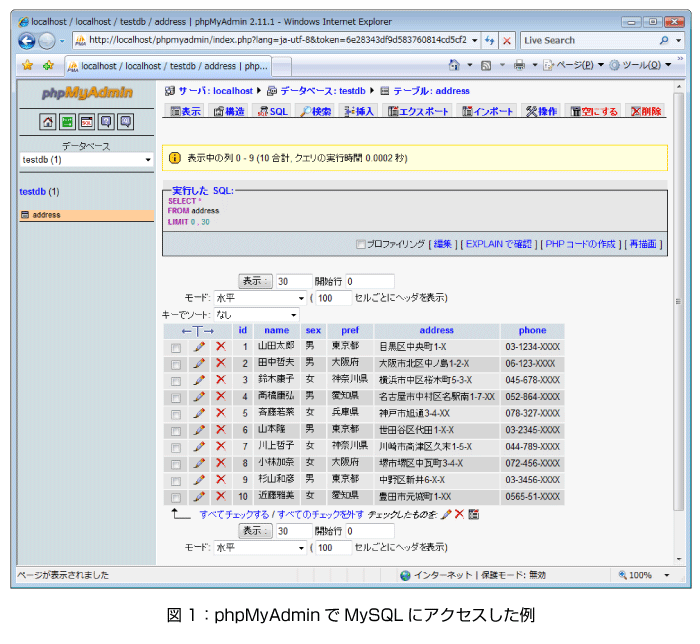Image resolution: width=700 pixels, height=644 pixels.
Task: Click the testdb link in breadcrumb
Action: pos(352,91)
